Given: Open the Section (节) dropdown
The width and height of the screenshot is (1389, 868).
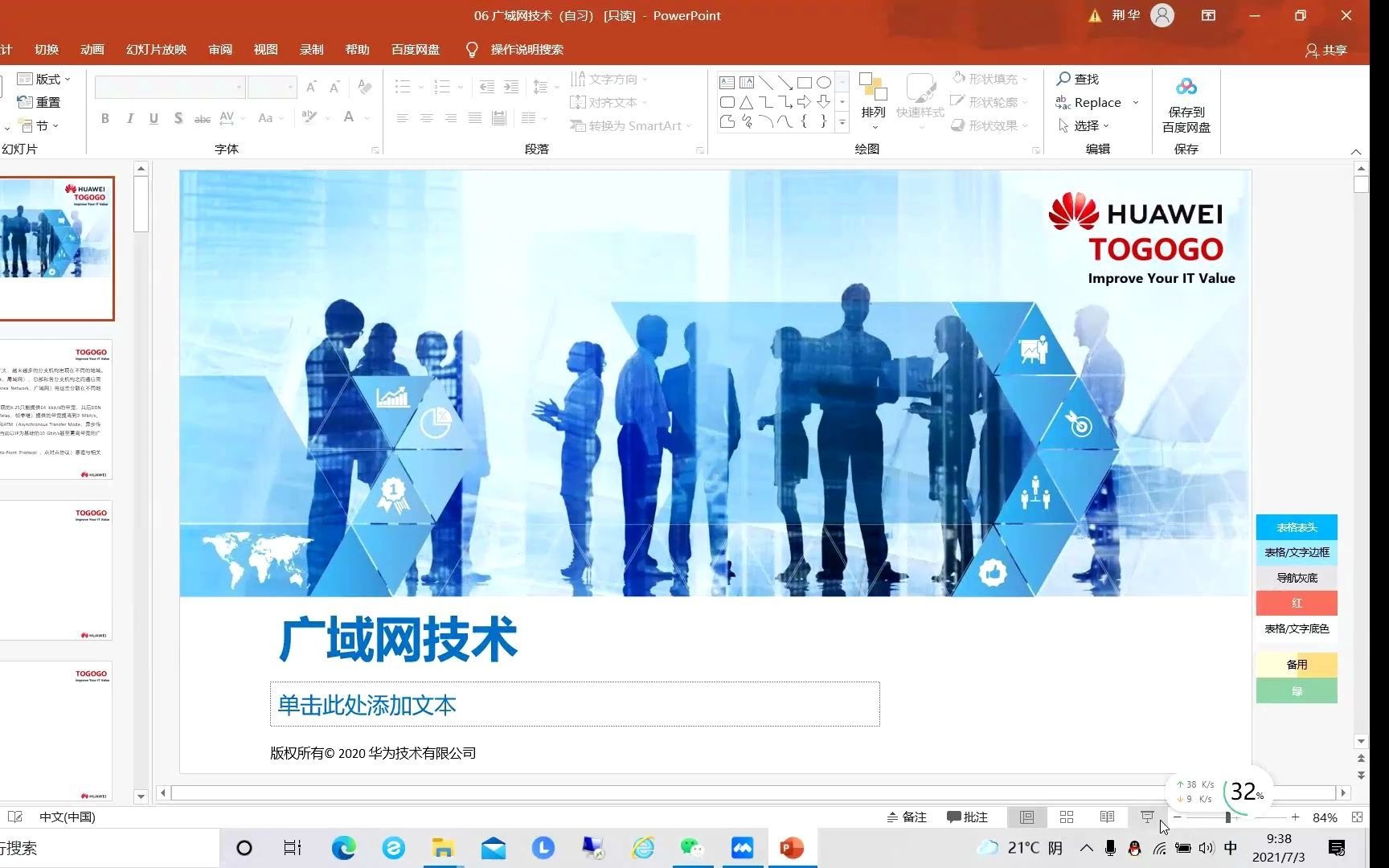Looking at the screenshot, I should point(39,125).
